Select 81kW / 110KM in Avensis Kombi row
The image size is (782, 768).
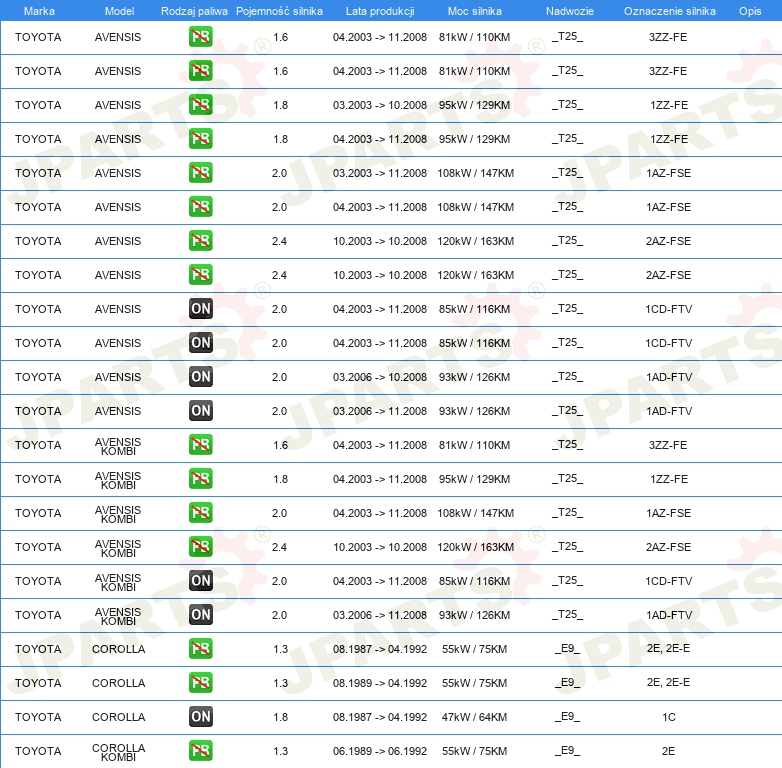click(474, 445)
